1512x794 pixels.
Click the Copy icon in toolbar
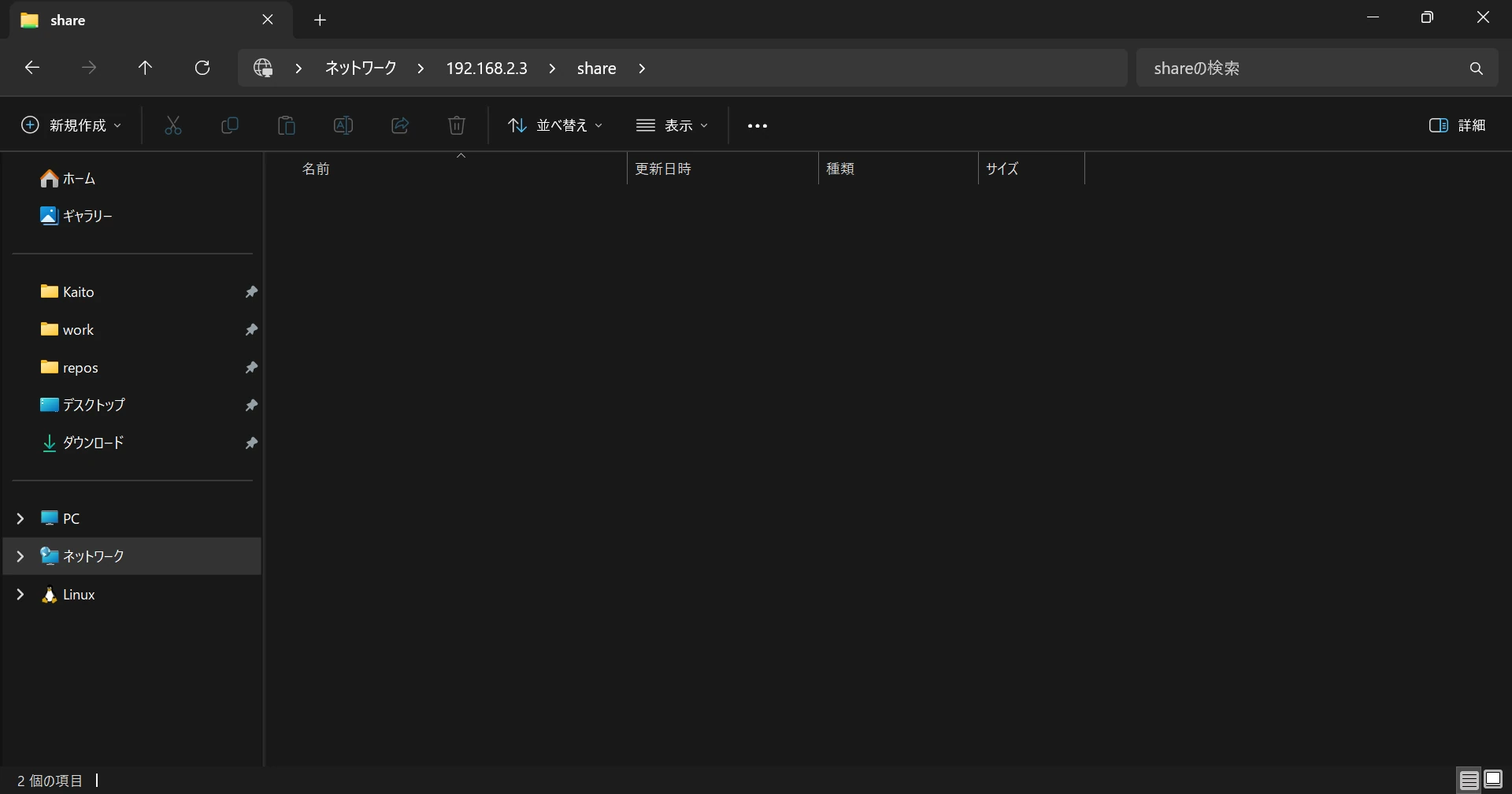click(x=230, y=125)
